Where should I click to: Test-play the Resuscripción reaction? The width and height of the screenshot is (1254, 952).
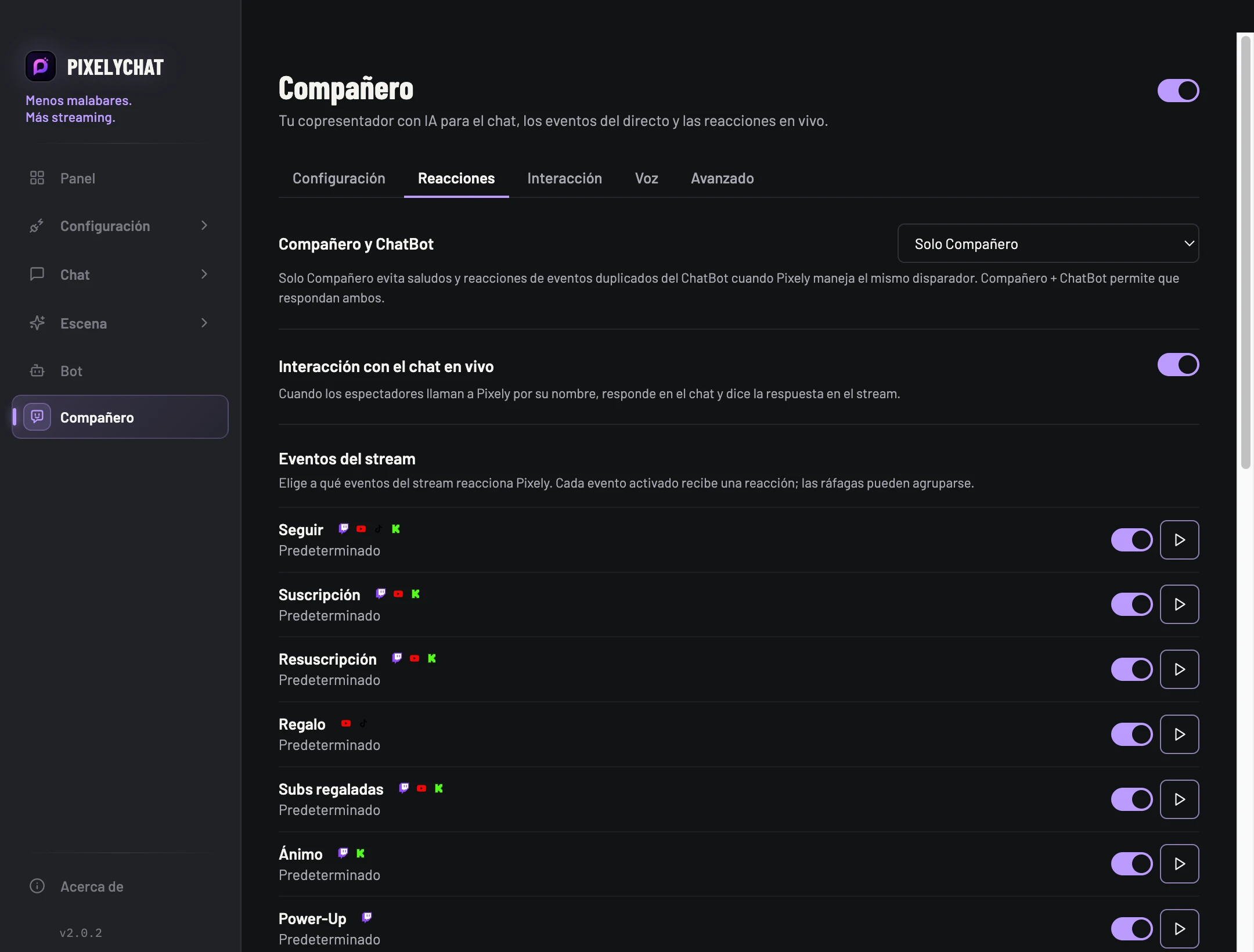[x=1179, y=669]
